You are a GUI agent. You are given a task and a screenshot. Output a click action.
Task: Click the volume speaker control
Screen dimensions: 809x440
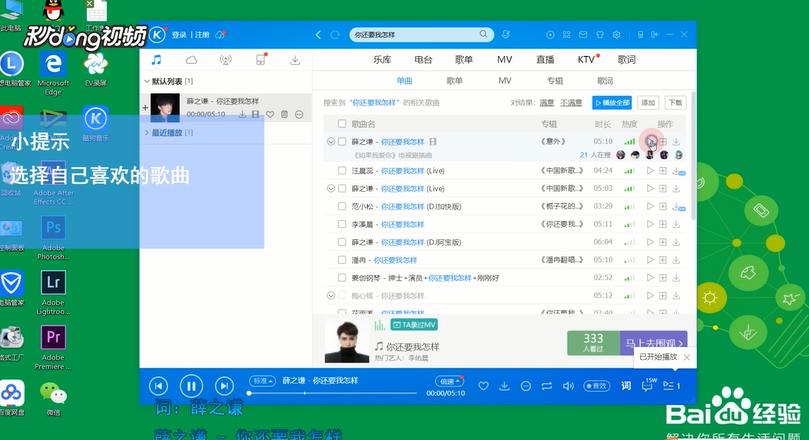pyautogui.click(x=568, y=386)
